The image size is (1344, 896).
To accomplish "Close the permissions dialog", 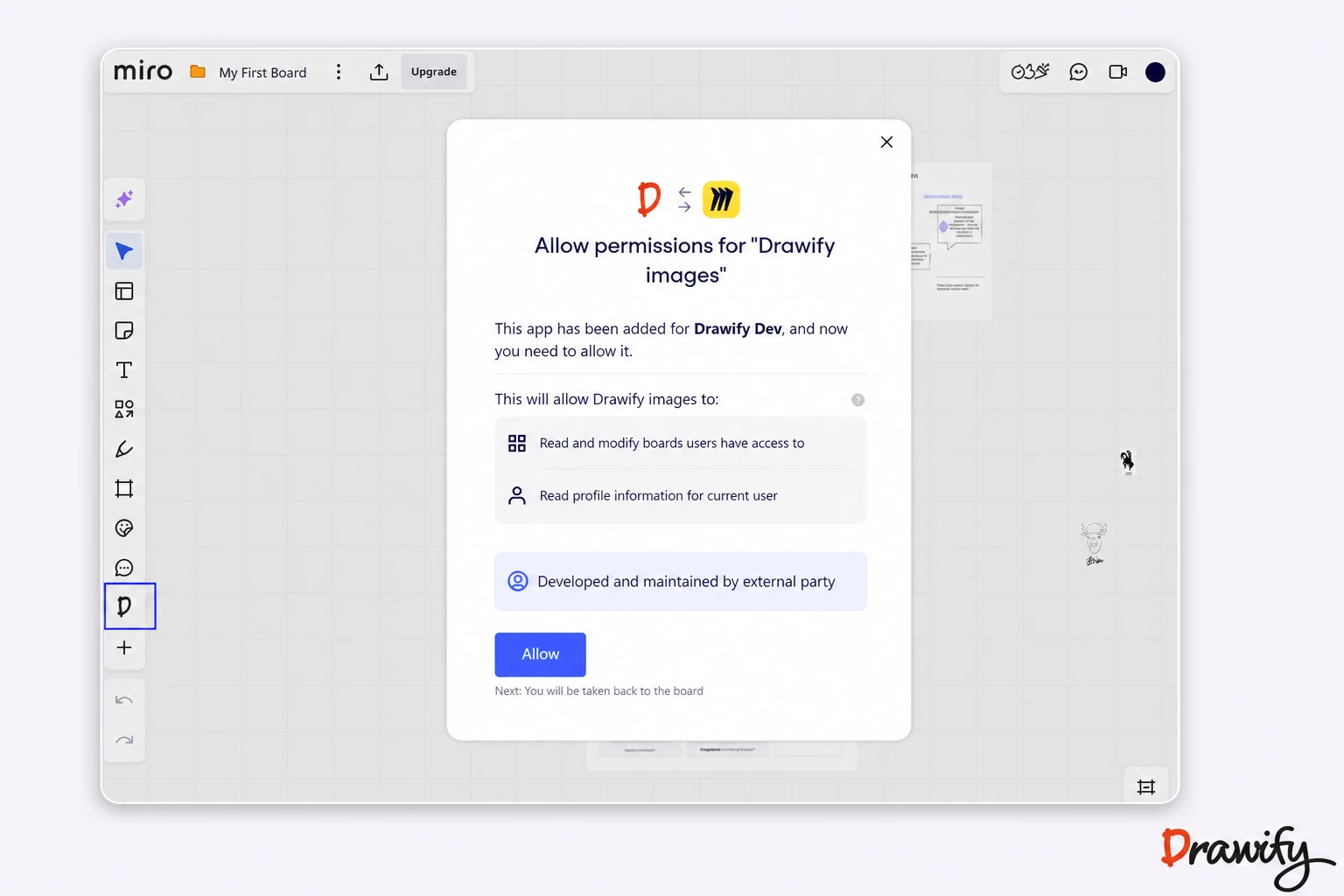I will (x=886, y=142).
